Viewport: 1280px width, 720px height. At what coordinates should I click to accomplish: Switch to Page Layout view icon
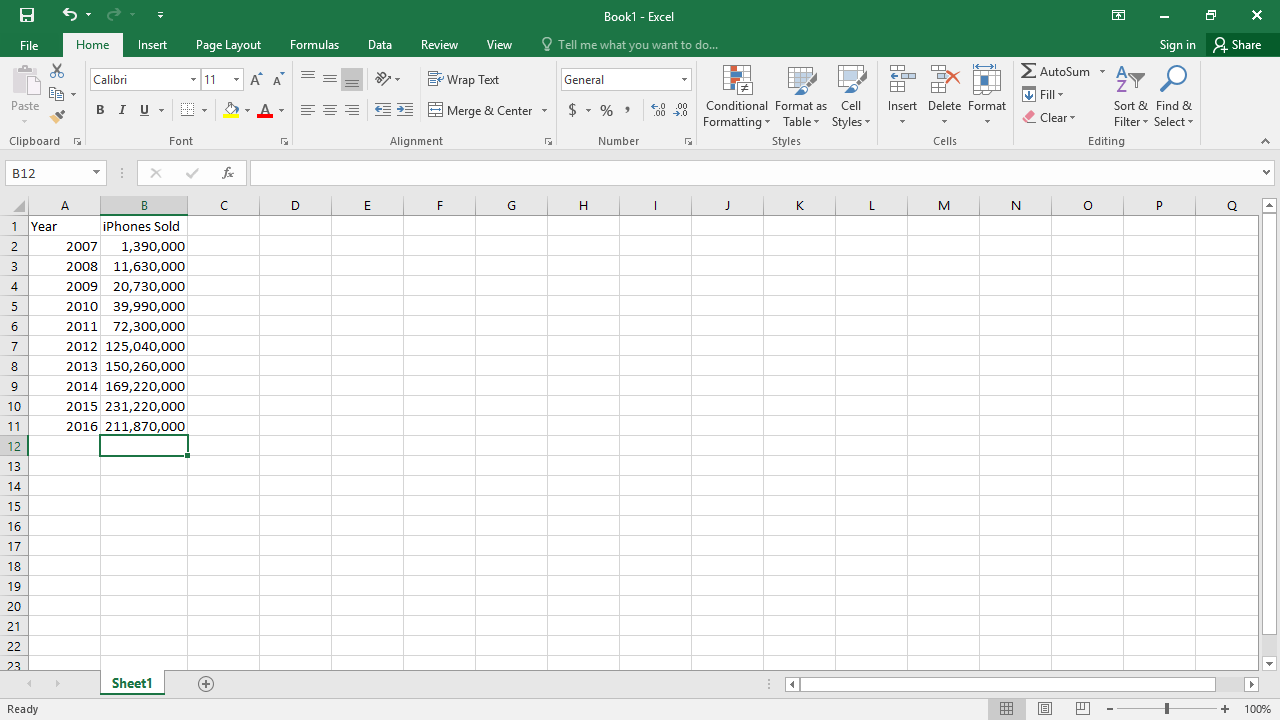coord(1045,709)
